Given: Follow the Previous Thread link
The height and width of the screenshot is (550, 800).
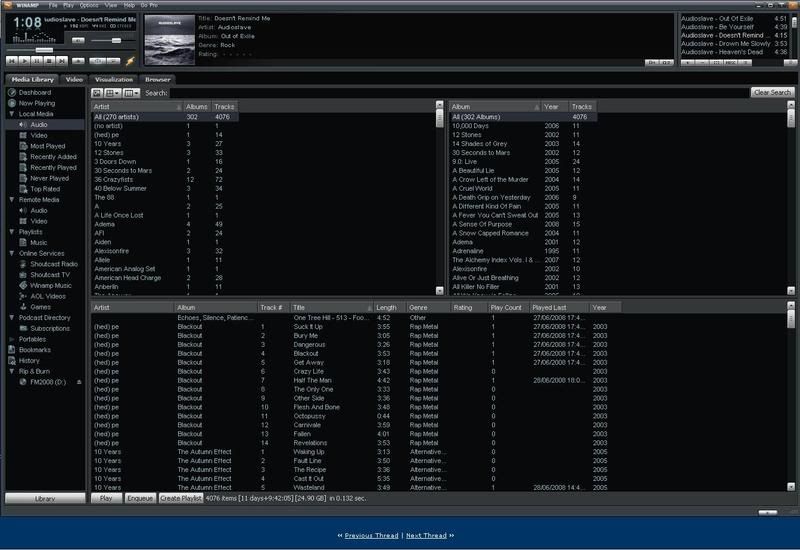Looking at the screenshot, I should click(x=371, y=535).
